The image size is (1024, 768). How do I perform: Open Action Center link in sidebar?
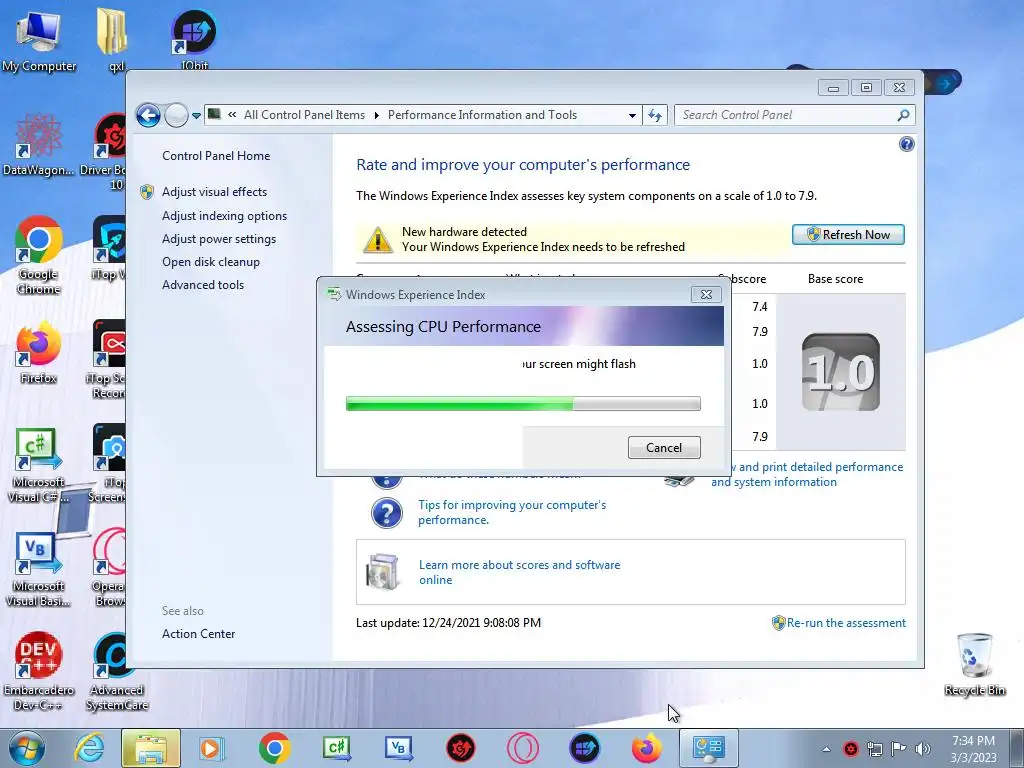pyautogui.click(x=199, y=634)
